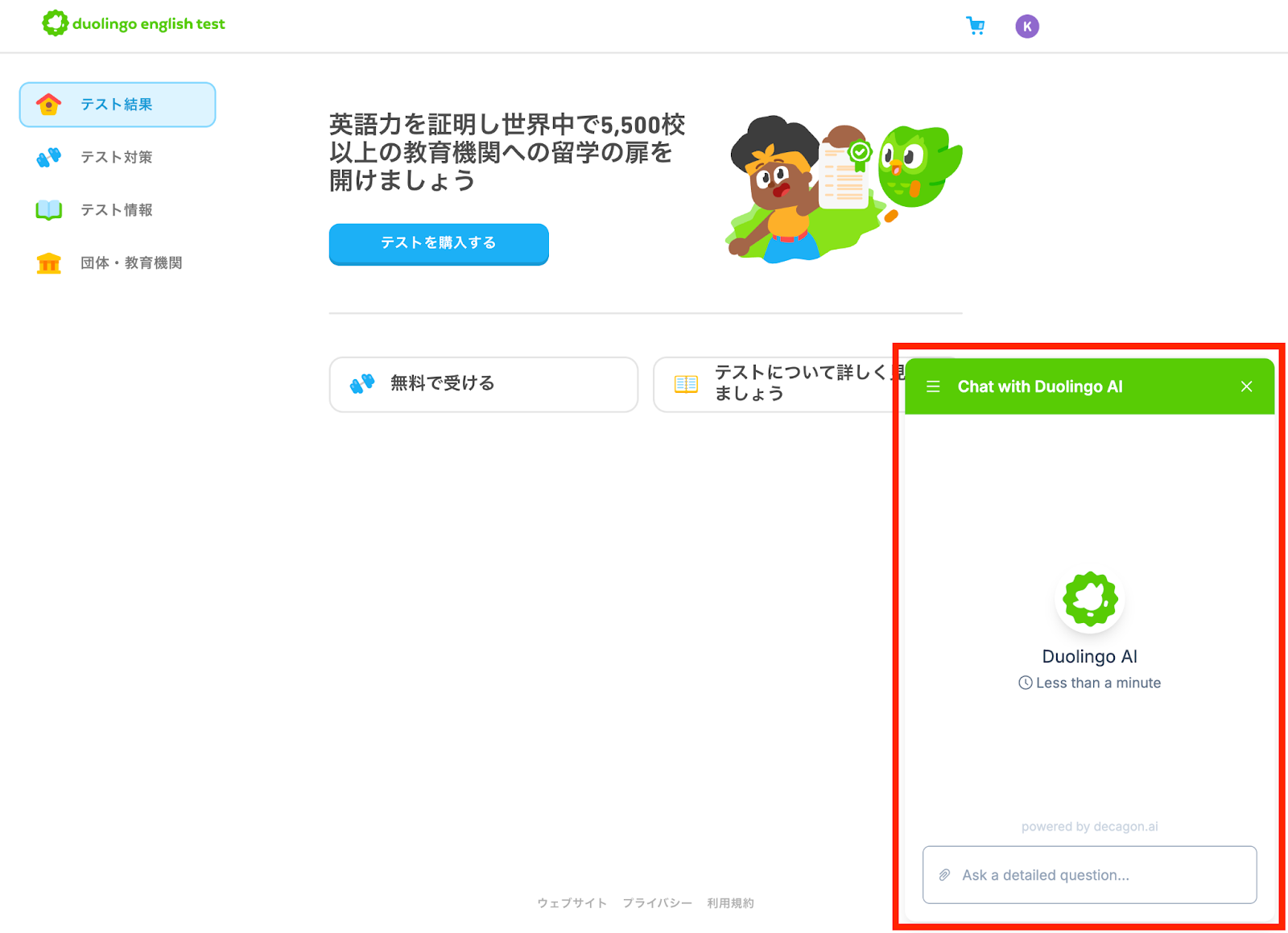Click the 無料で受ける card
This screenshot has height=933, width=1288.
[x=484, y=384]
